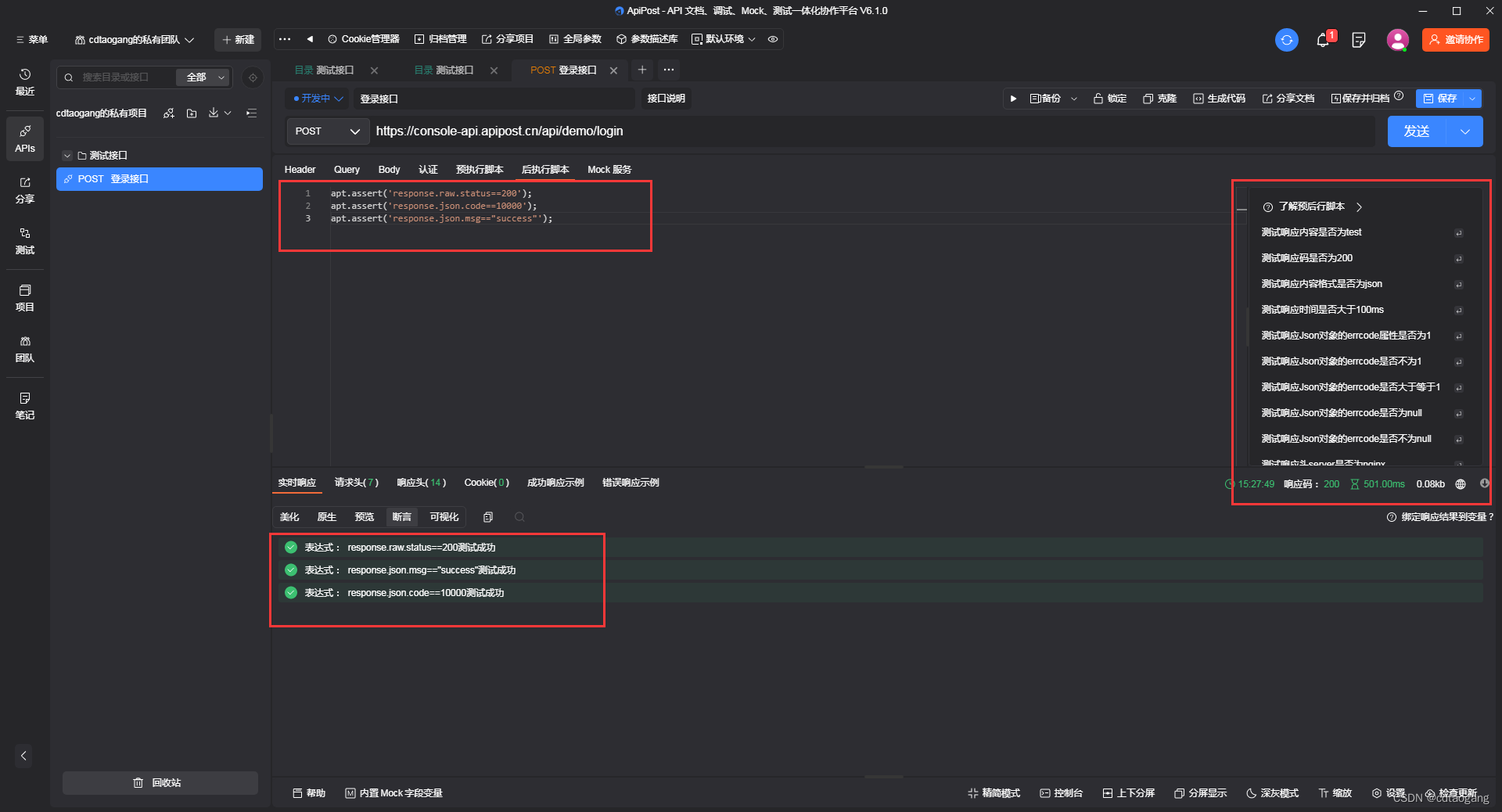Open the 发送 send options arrow
The width and height of the screenshot is (1502, 812).
coord(1465,131)
